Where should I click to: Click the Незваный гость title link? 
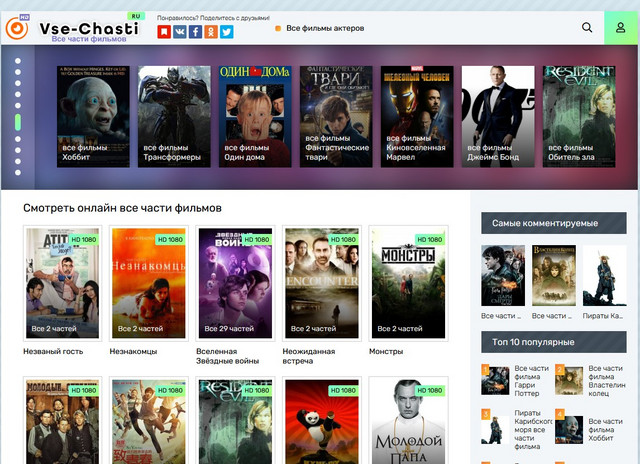(x=53, y=351)
